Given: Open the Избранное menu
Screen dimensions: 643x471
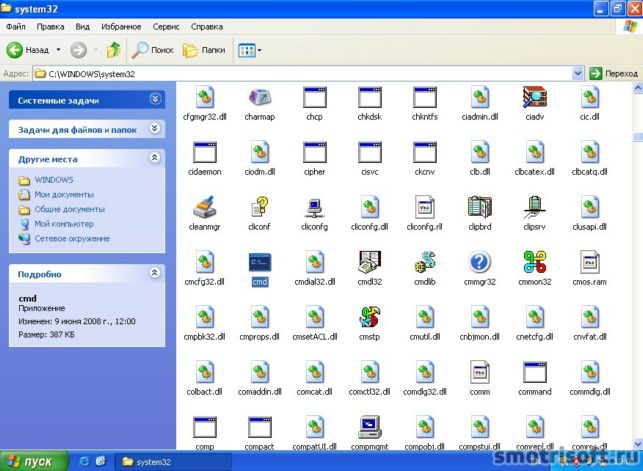Looking at the screenshot, I should (121, 27).
